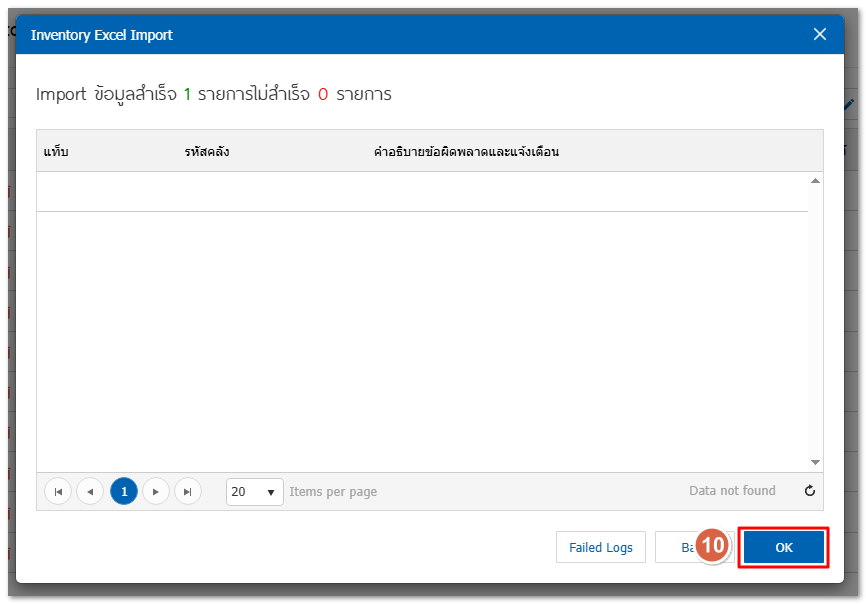Click the scroll down arrow in grid
Image resolution: width=866 pixels, height=604 pixels.
pyautogui.click(x=815, y=462)
